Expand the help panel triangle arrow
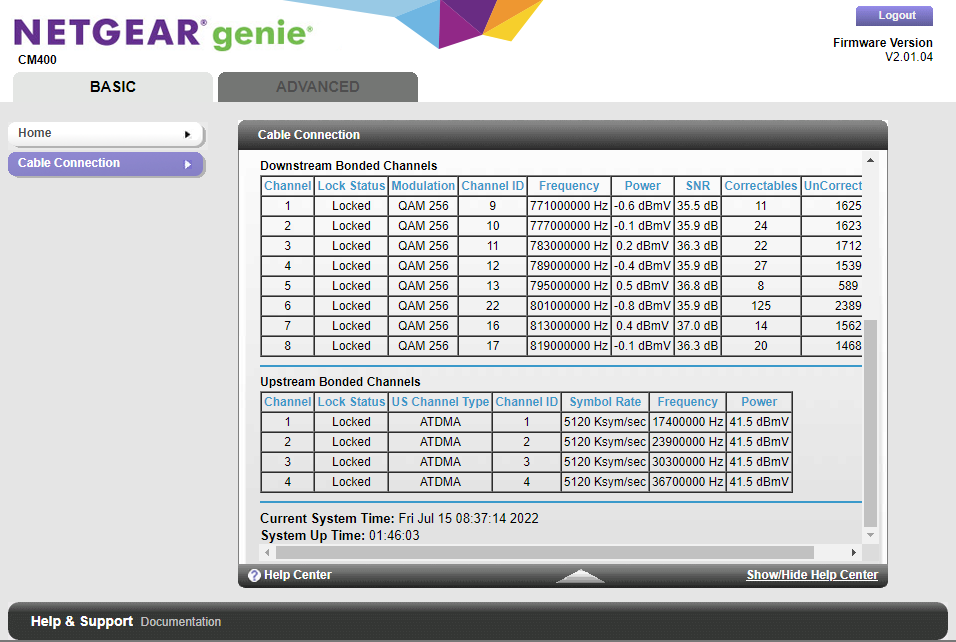 point(580,576)
